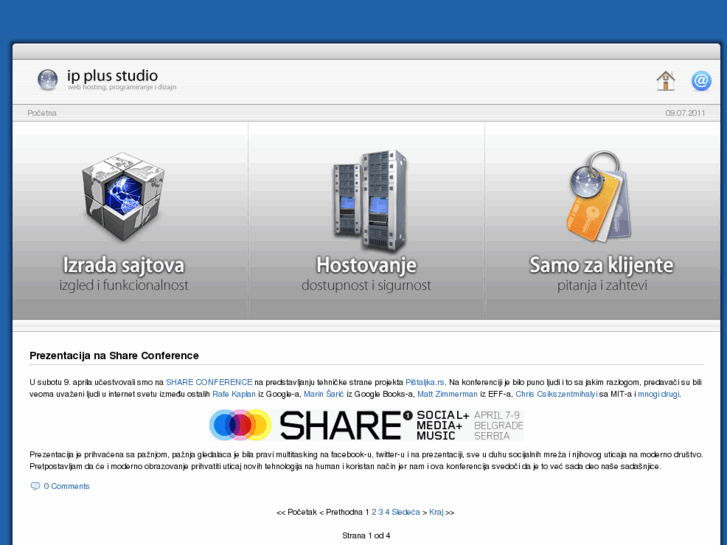727x545 pixels.
Task: Open the blue @ contact icon
Action: (x=701, y=81)
